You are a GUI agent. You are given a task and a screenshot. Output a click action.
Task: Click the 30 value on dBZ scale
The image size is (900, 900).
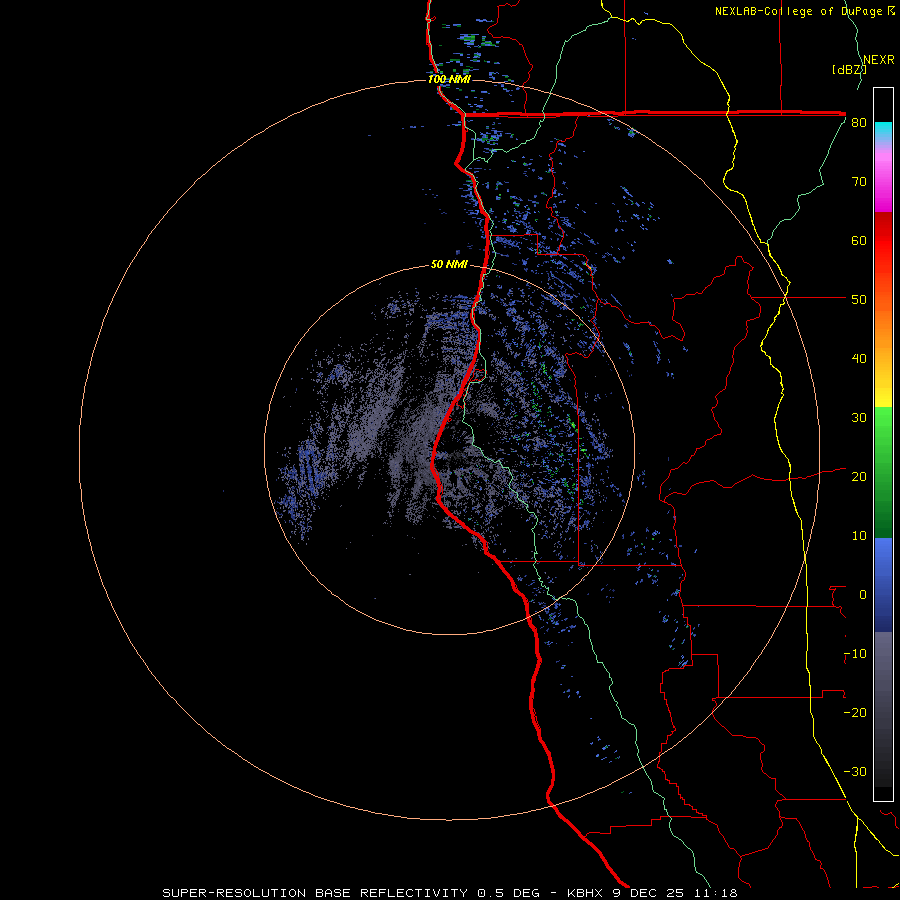859,418
